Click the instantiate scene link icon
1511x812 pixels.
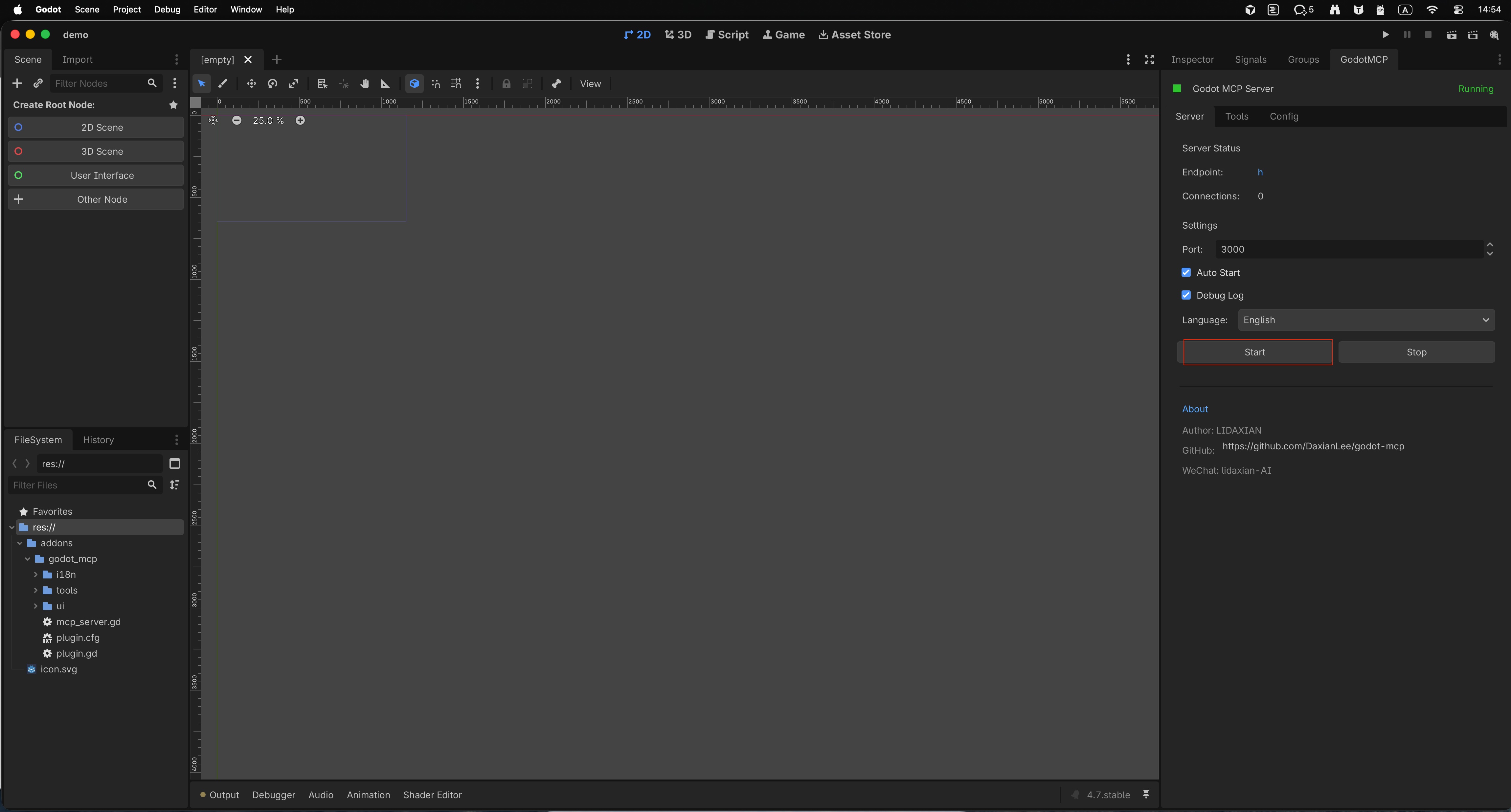coord(38,83)
